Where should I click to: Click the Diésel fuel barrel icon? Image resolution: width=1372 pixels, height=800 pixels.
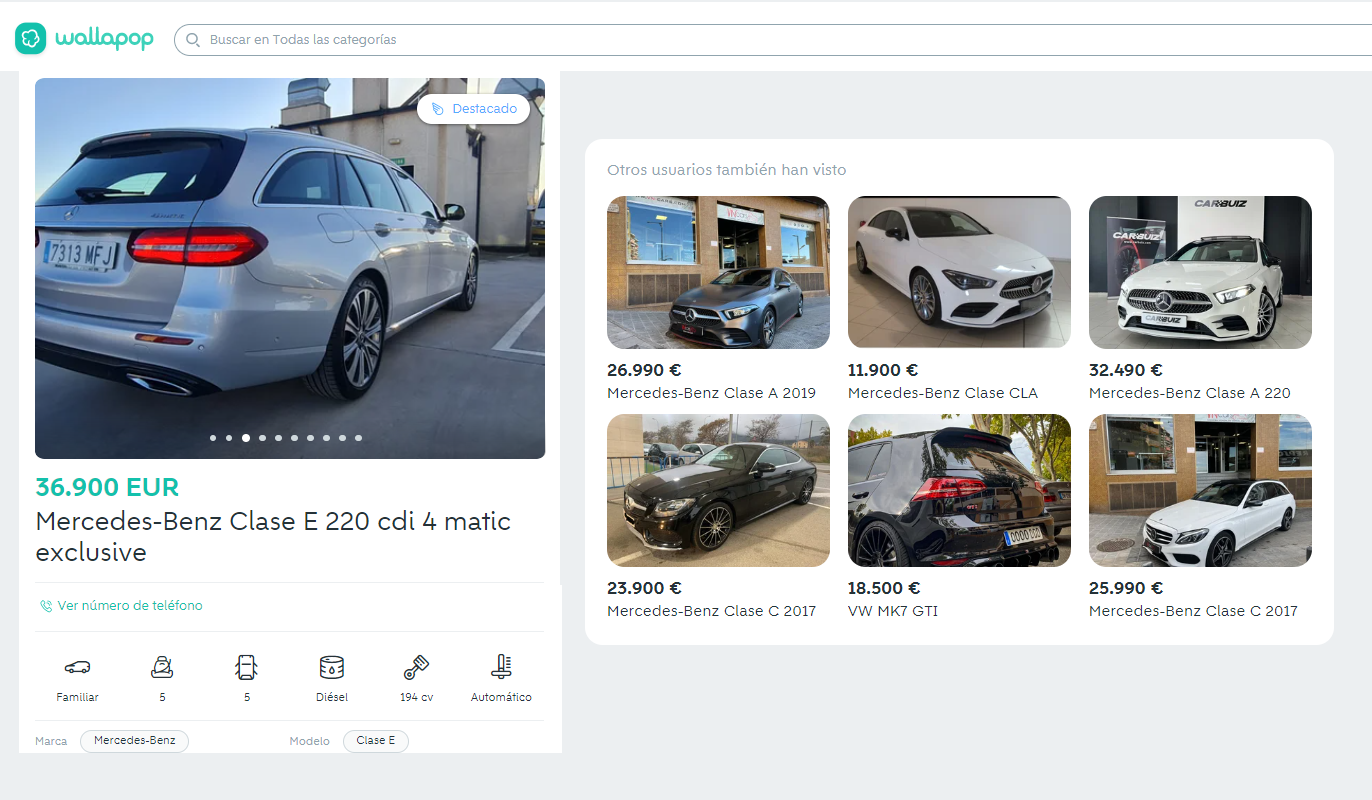pyautogui.click(x=331, y=667)
